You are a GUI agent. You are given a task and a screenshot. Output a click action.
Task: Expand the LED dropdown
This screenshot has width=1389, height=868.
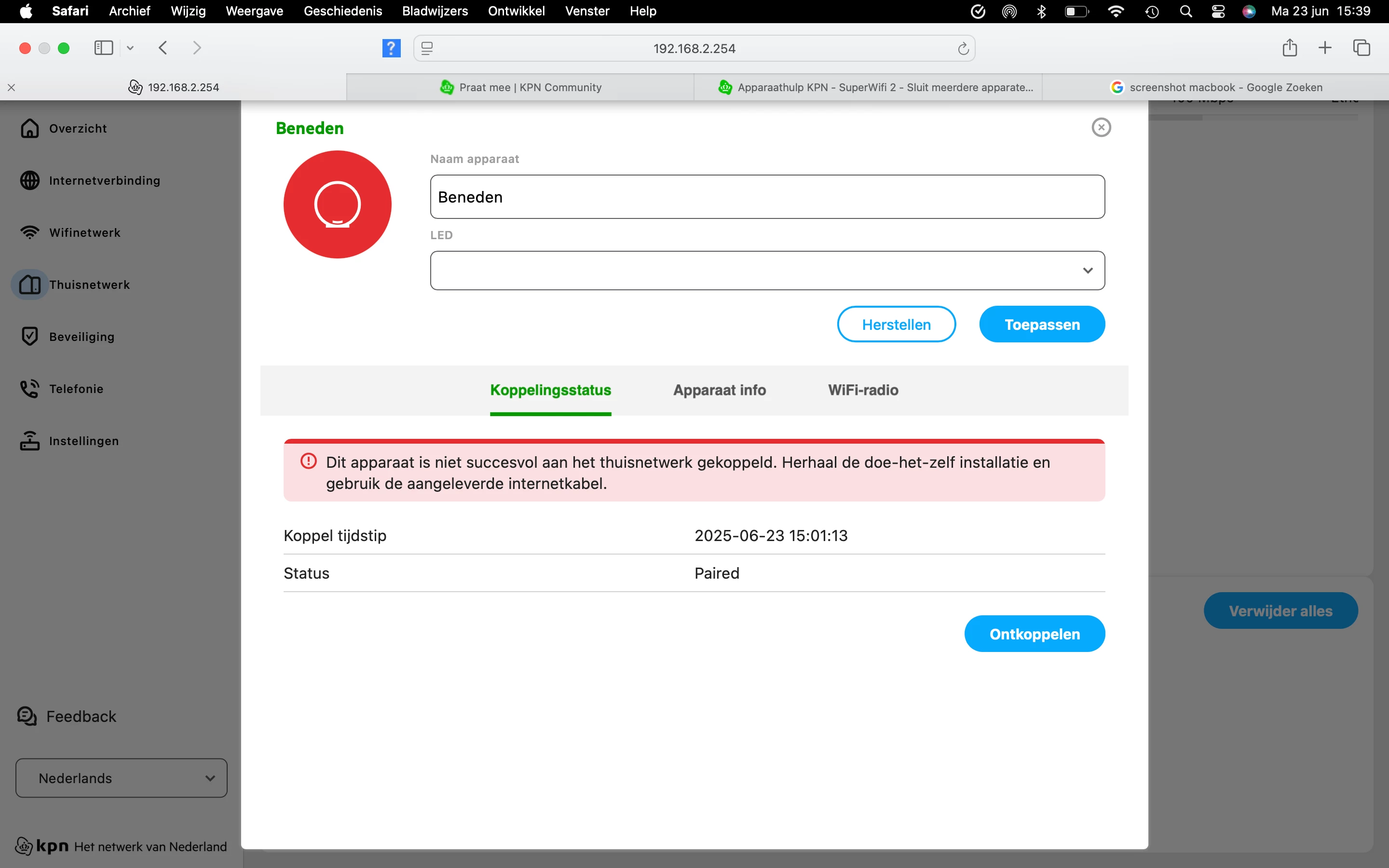(x=767, y=271)
